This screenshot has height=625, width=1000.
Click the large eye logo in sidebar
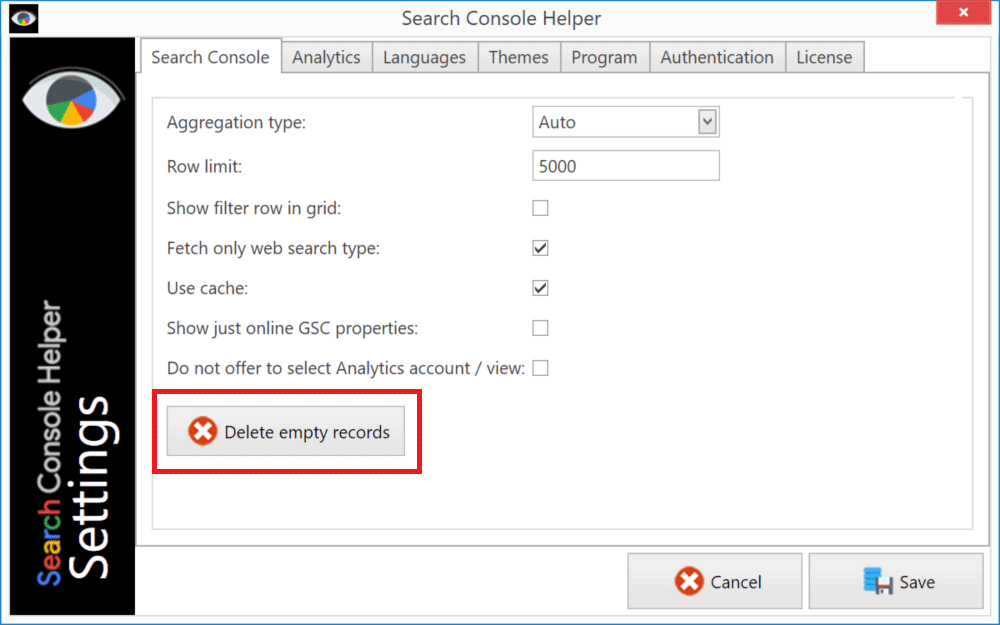[71, 99]
